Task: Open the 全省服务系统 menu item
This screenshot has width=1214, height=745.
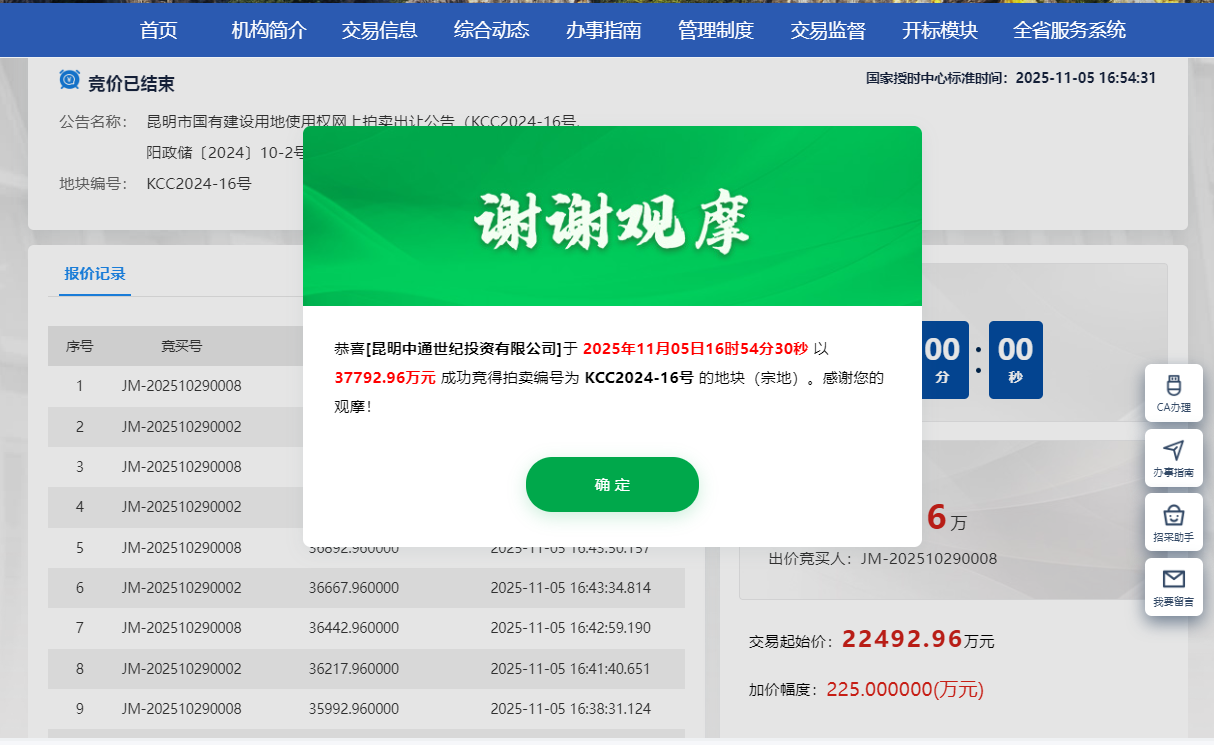Action: (x=1070, y=30)
